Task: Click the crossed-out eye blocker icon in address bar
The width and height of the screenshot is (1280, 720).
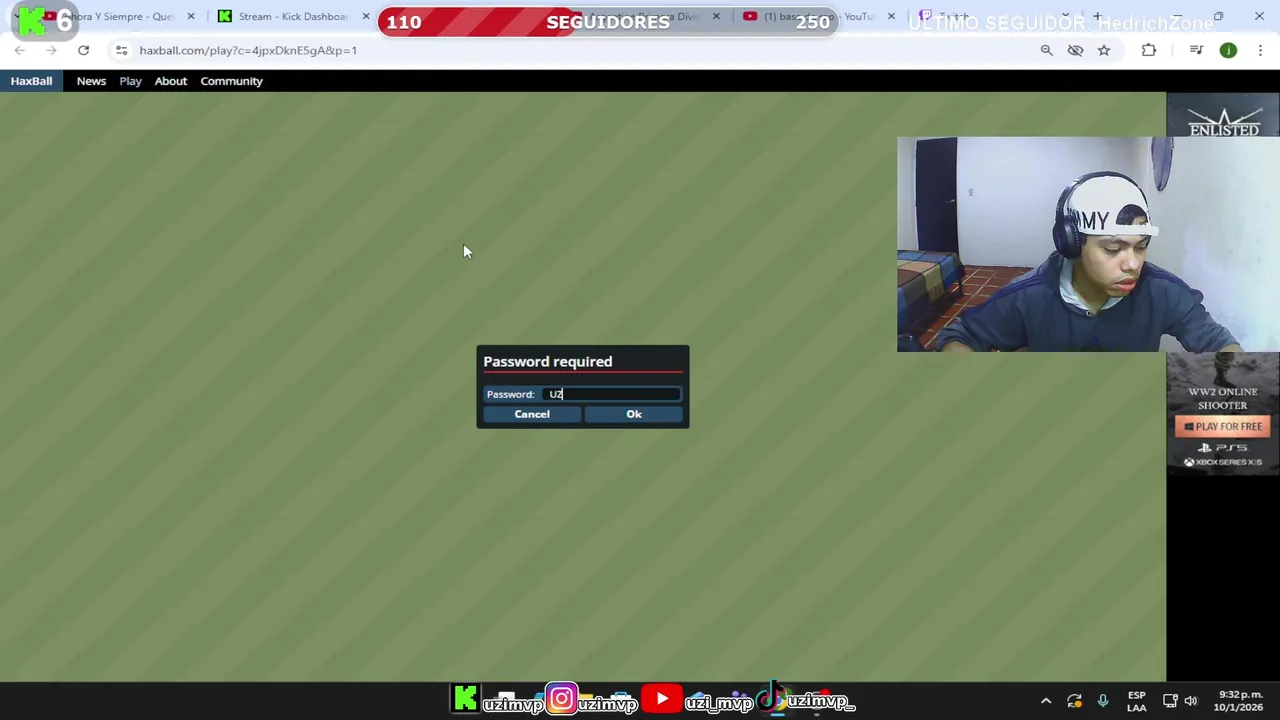Action: pos(1075,50)
